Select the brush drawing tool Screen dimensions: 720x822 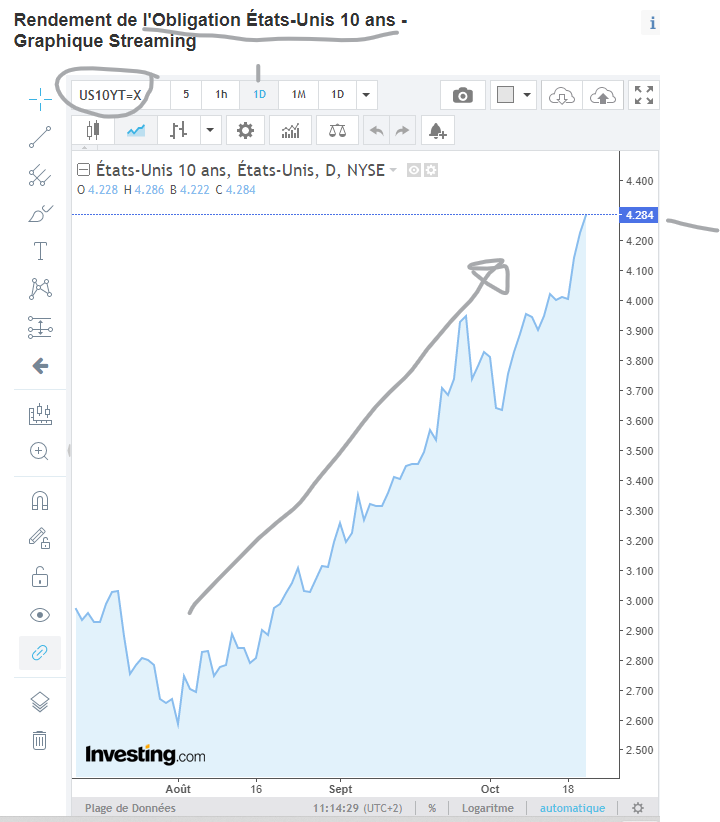click(40, 213)
